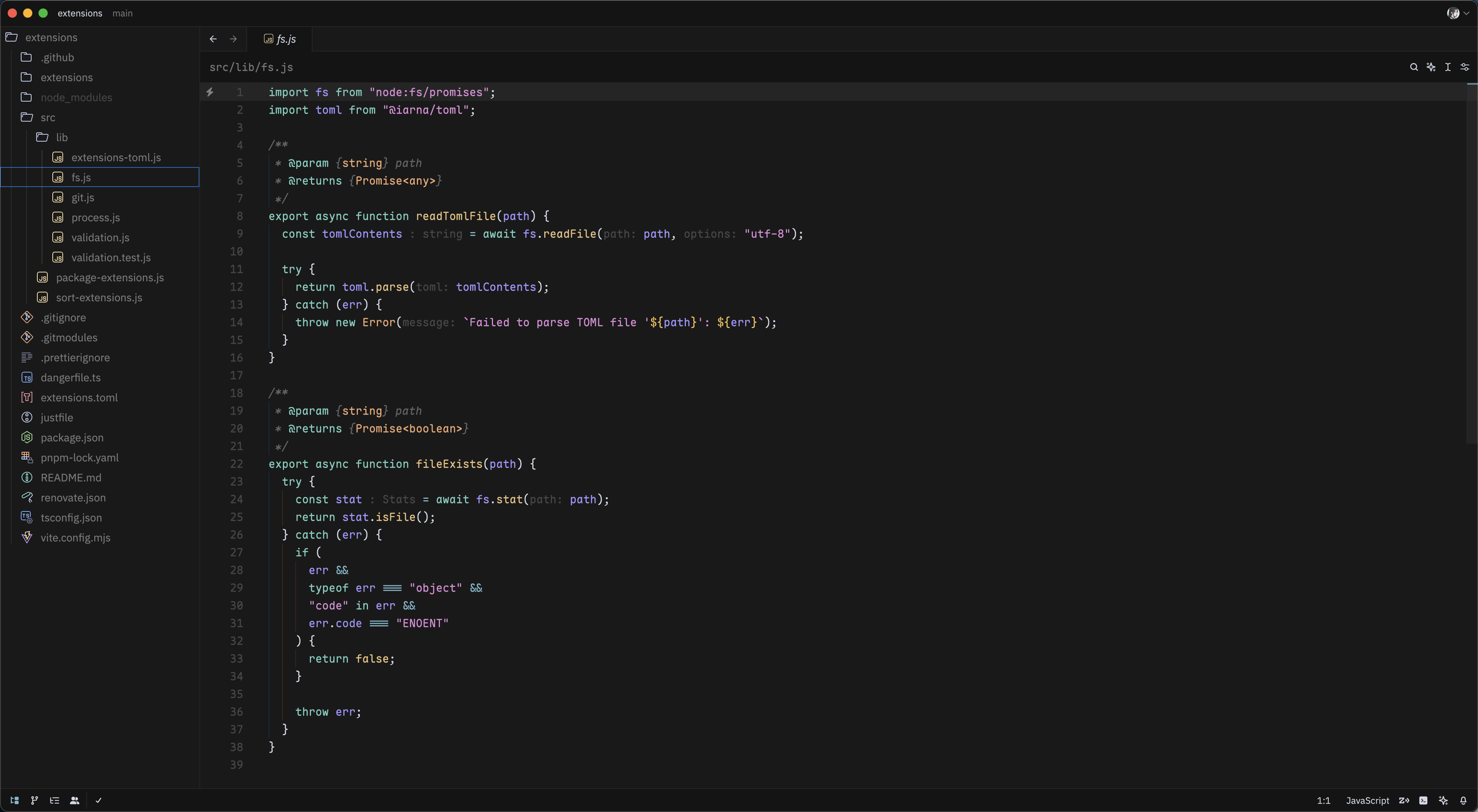
Task: Collapse the lib folder
Action: 100,137
